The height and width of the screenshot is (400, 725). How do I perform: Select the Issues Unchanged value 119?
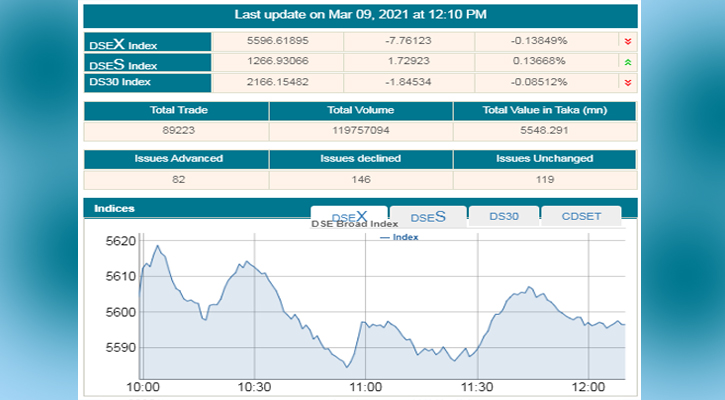pyautogui.click(x=544, y=179)
